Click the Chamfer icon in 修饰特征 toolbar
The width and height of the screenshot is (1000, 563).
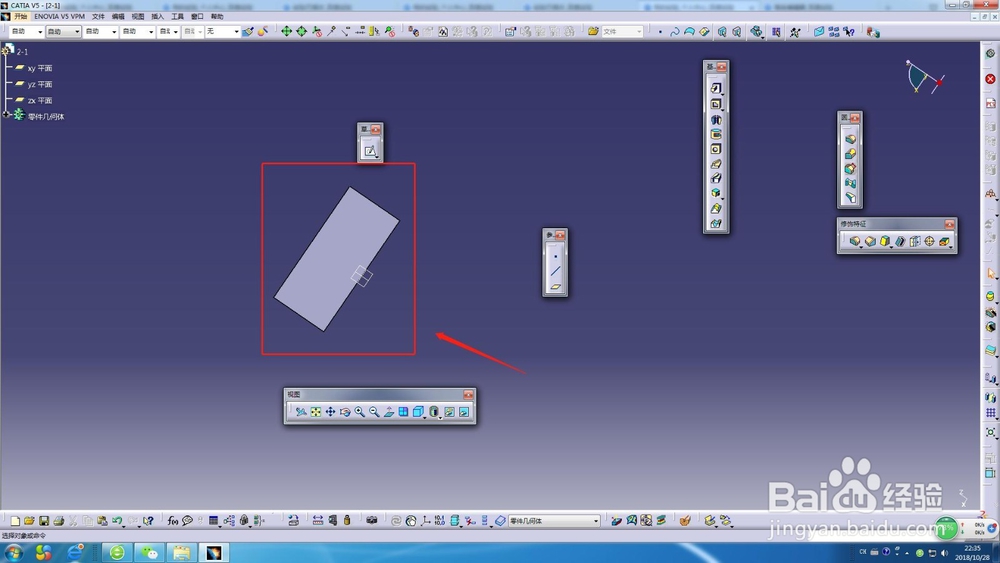870,242
